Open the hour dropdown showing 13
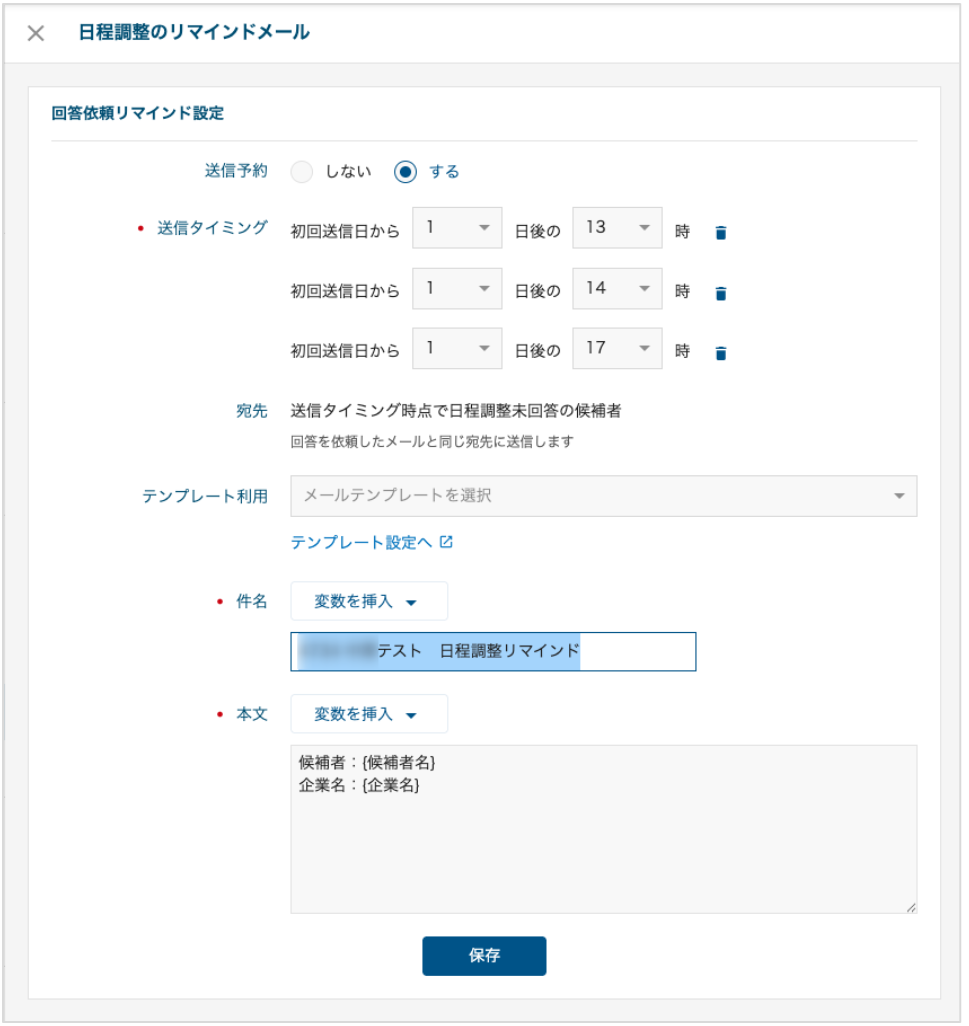This screenshot has width=969, height=1026. pos(617,228)
